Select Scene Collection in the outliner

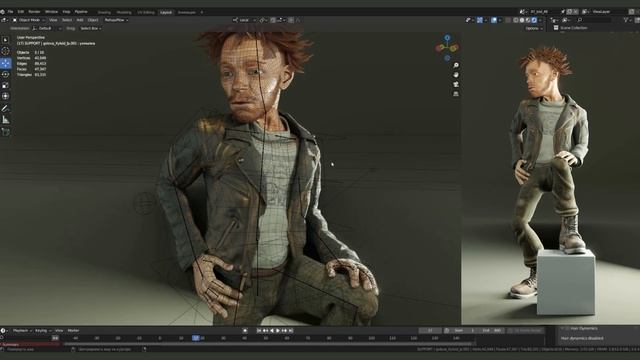point(573,28)
